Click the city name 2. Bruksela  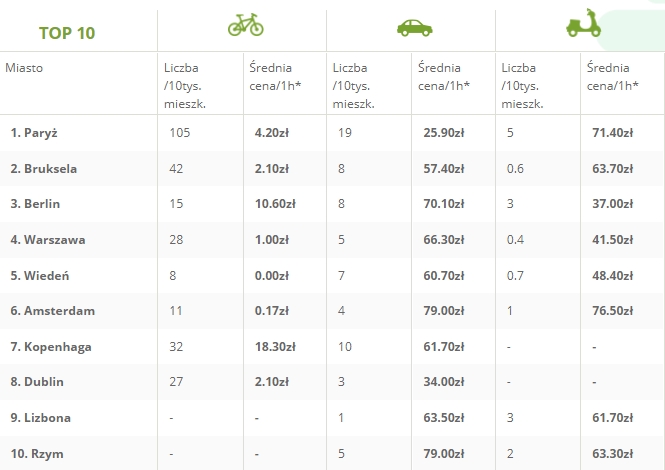coord(43,168)
